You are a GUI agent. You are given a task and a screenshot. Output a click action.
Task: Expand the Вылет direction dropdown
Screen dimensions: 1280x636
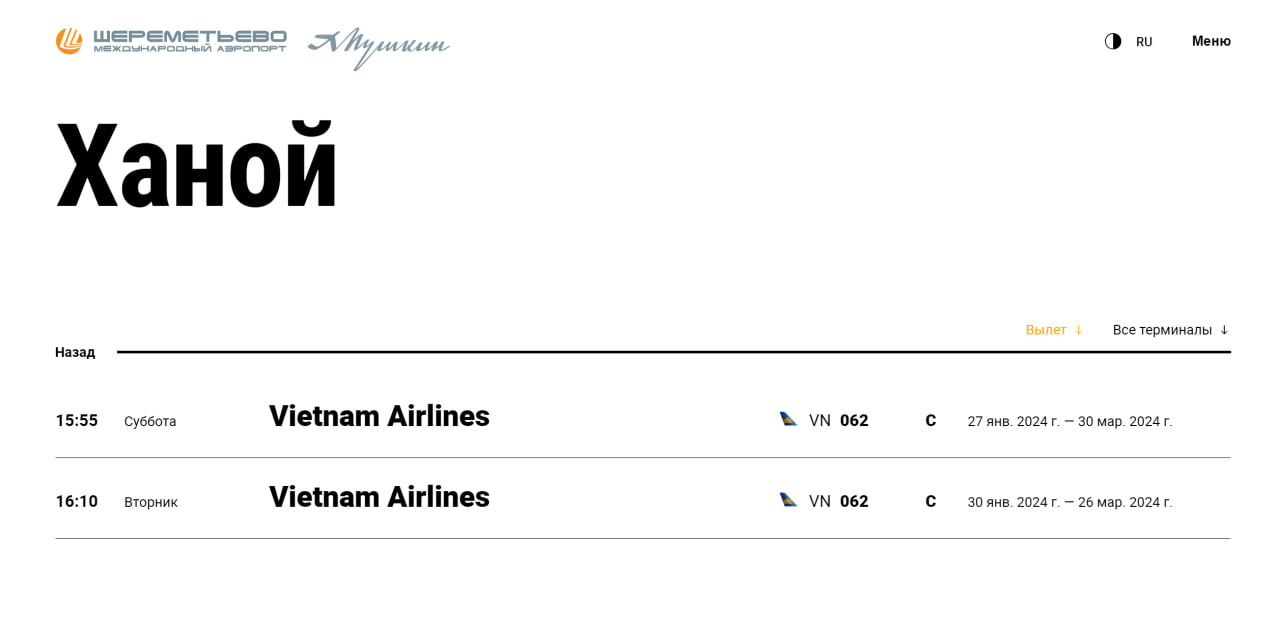click(1054, 330)
